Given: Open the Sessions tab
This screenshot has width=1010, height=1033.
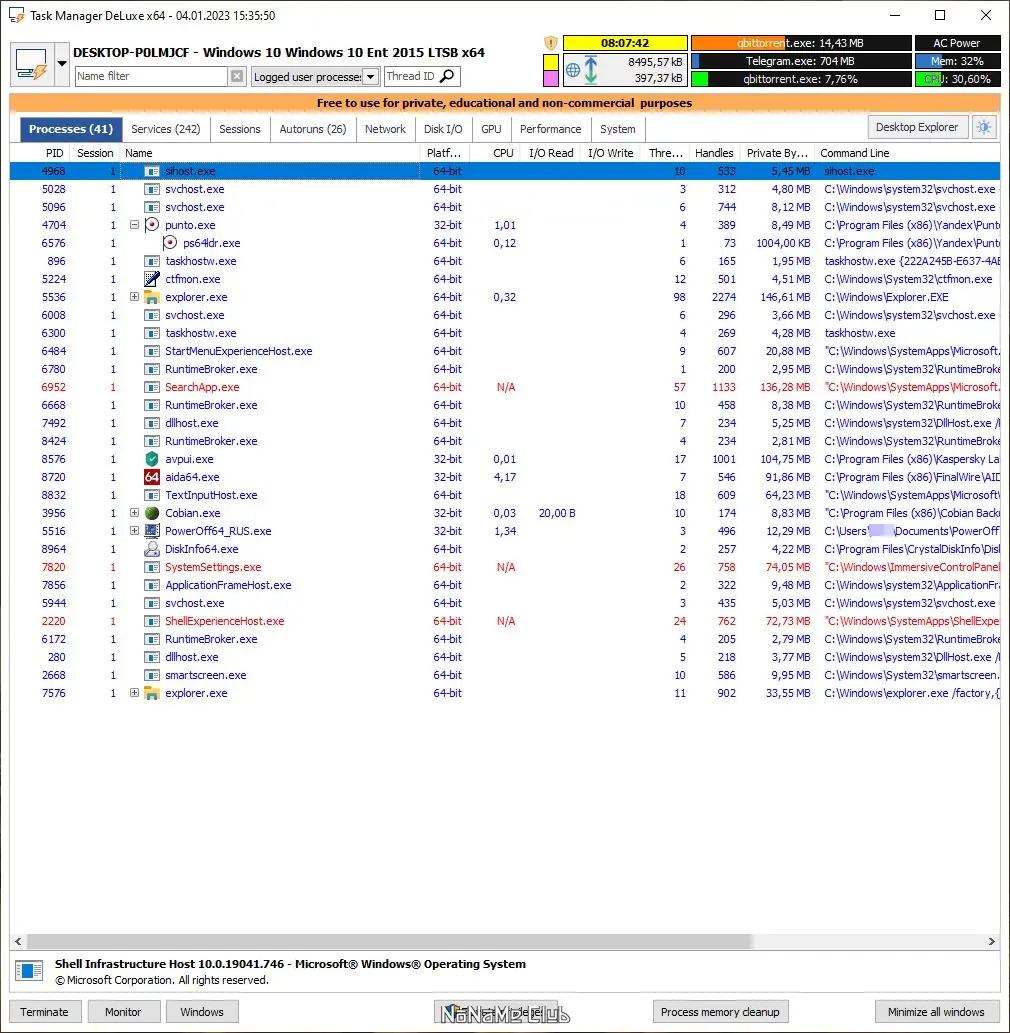Looking at the screenshot, I should pos(240,129).
